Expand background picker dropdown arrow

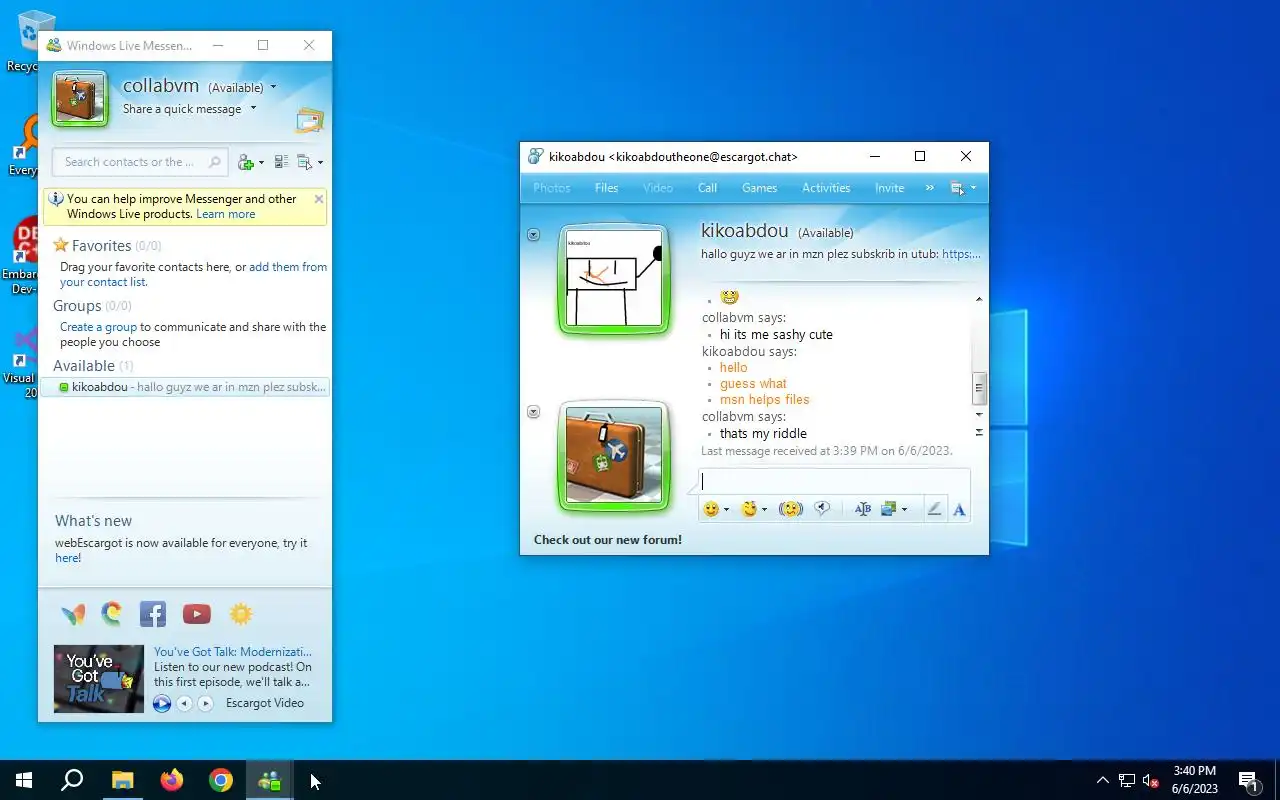tap(904, 510)
